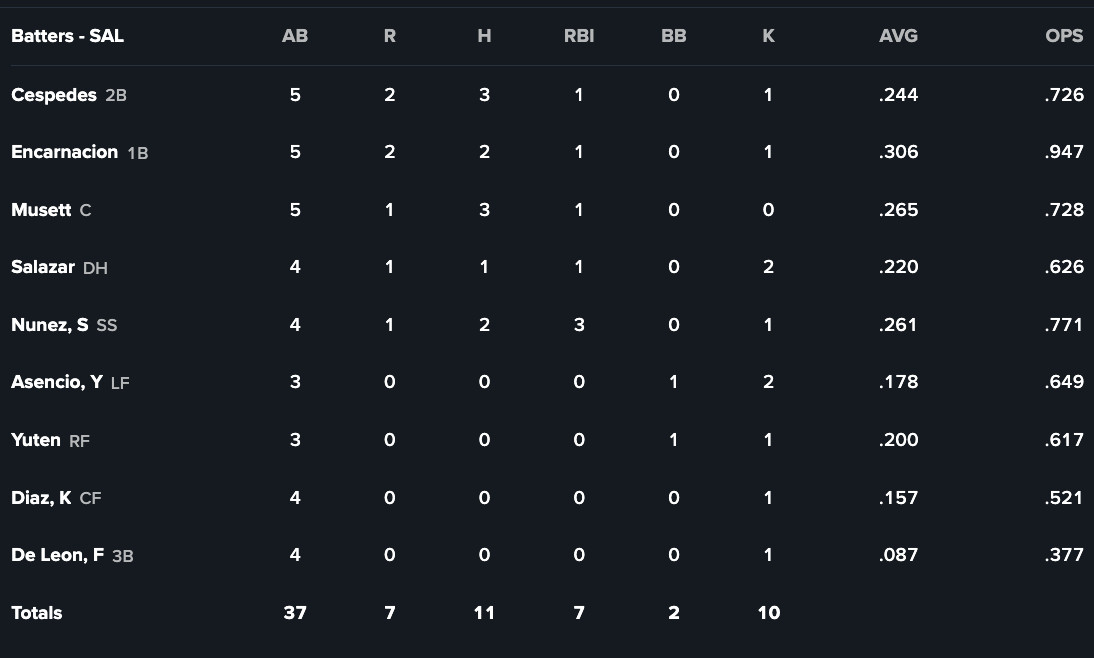This screenshot has width=1094, height=658.
Task: Click the Encarnacion player name
Action: coord(64,152)
